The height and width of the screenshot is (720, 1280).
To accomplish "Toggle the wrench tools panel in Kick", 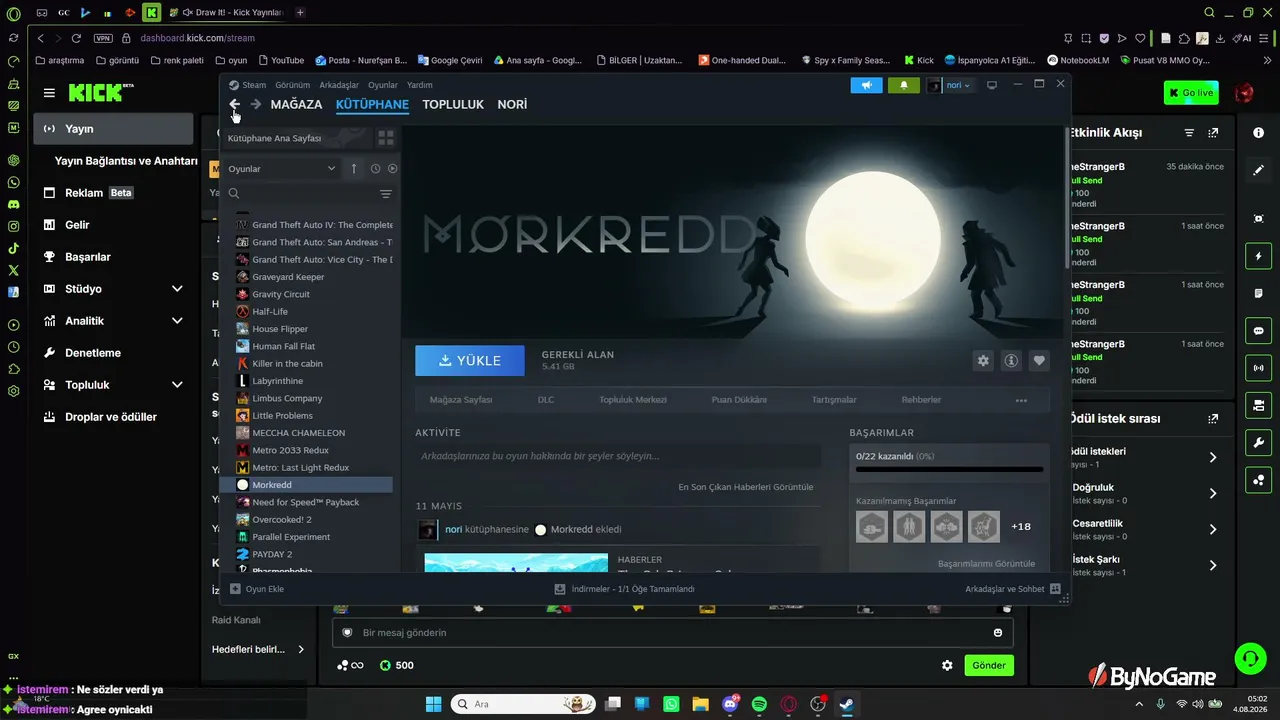I will click(1258, 443).
